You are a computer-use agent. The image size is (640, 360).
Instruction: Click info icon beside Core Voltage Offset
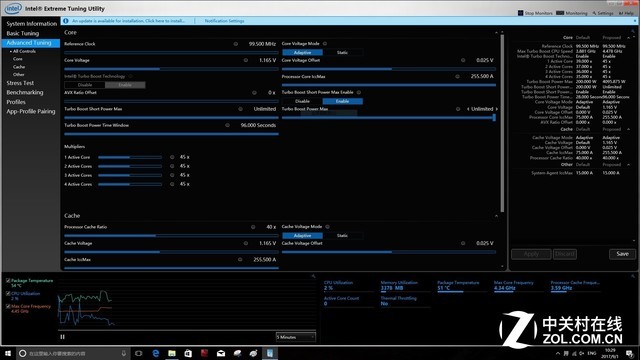click(463, 60)
